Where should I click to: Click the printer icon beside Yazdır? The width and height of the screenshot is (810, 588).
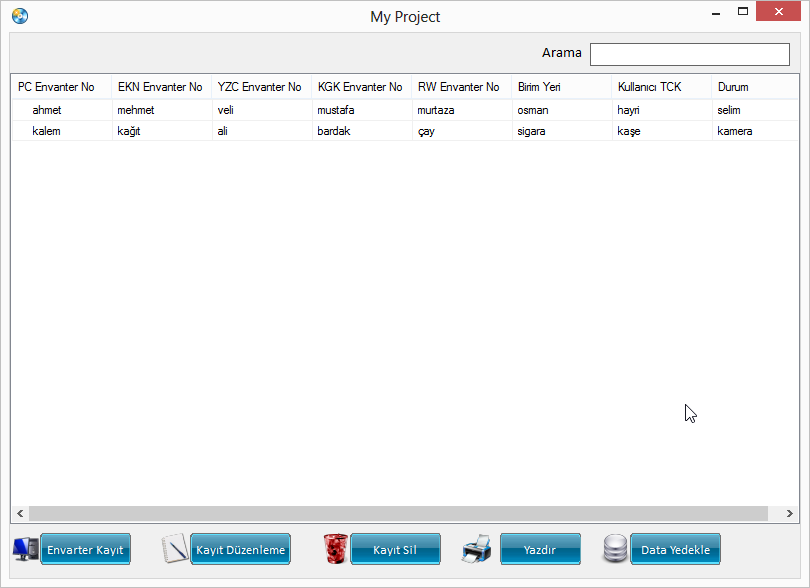477,549
